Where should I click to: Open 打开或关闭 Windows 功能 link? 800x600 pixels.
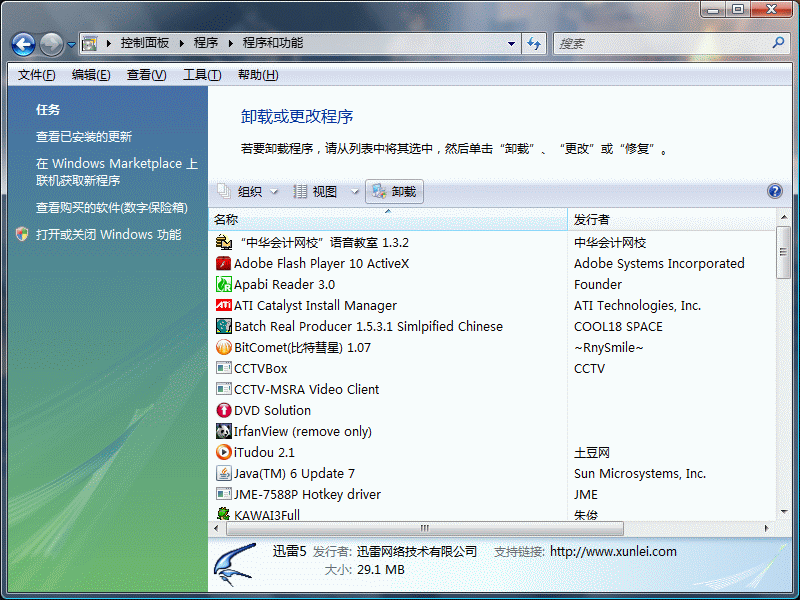(109, 235)
